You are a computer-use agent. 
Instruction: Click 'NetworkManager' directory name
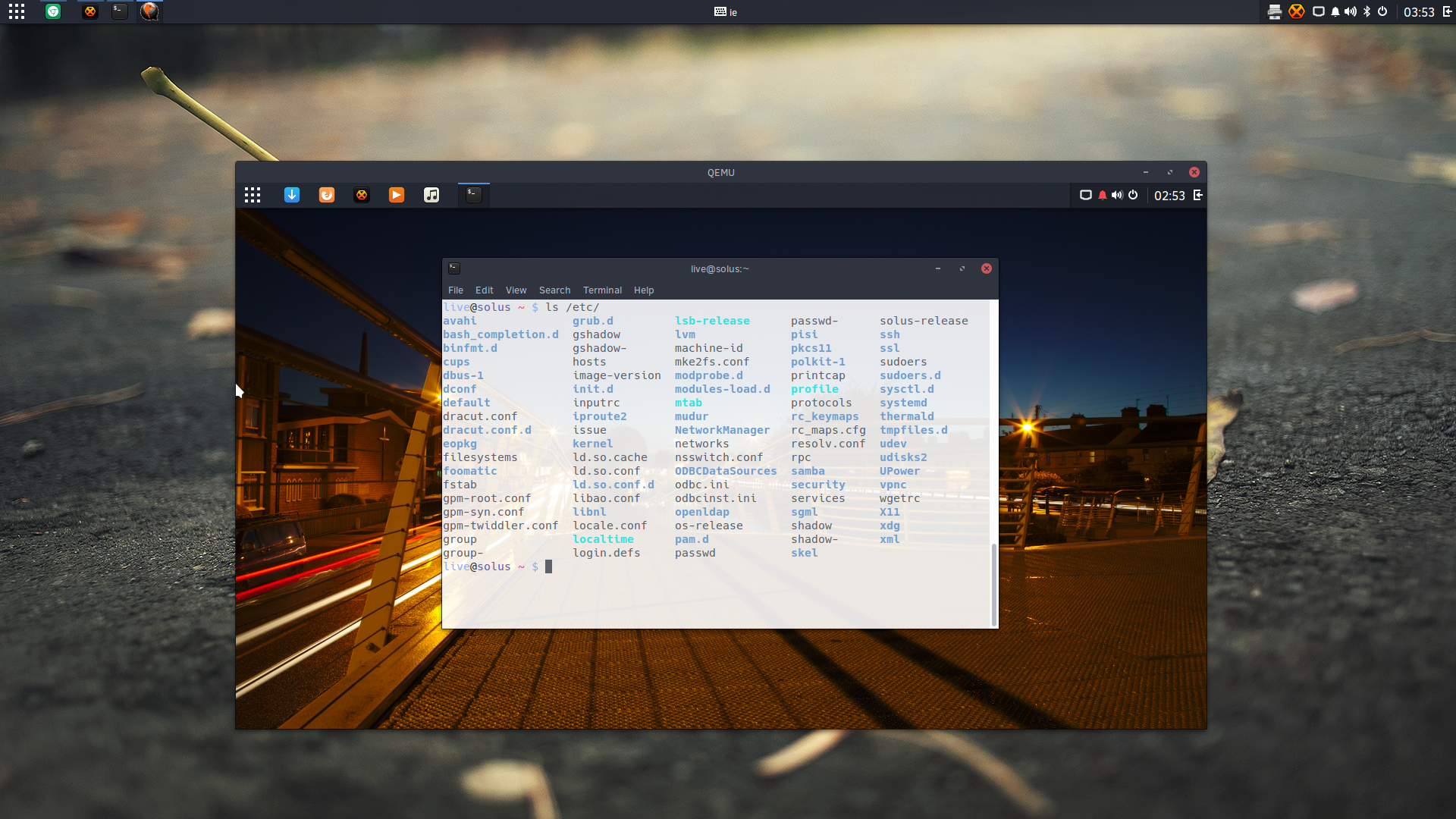722,430
